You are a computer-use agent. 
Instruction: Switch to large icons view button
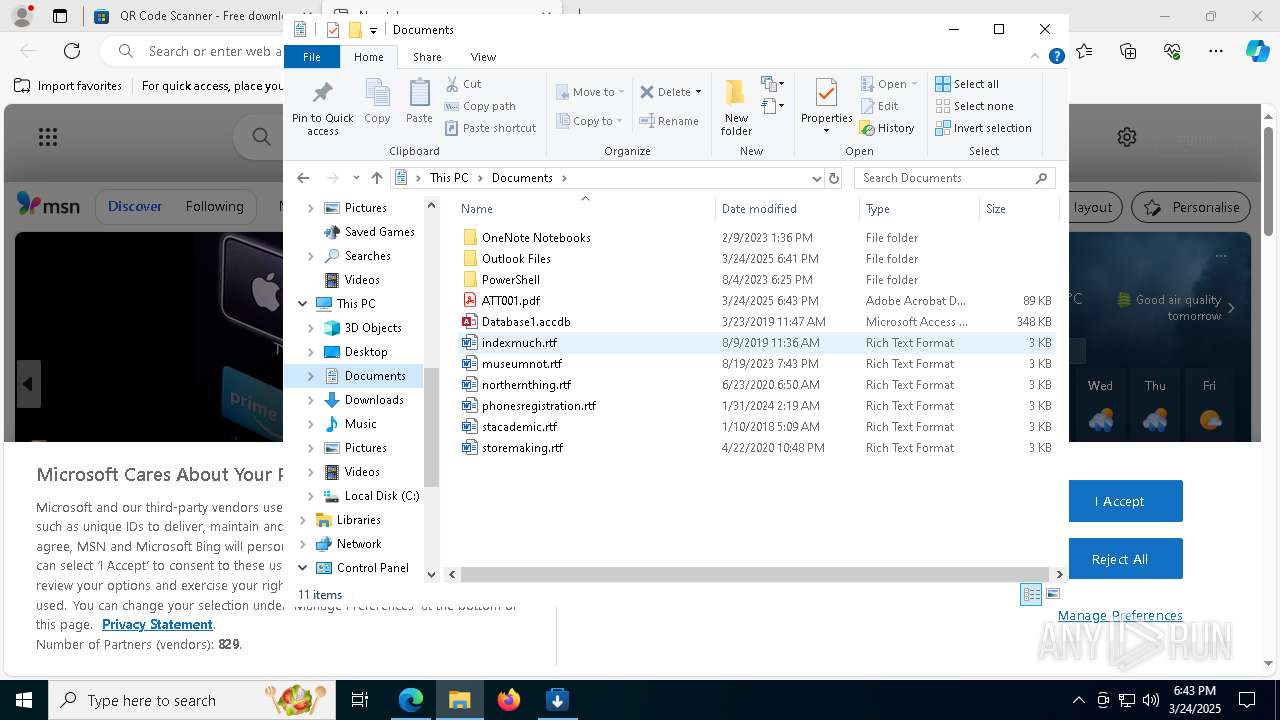point(1052,594)
